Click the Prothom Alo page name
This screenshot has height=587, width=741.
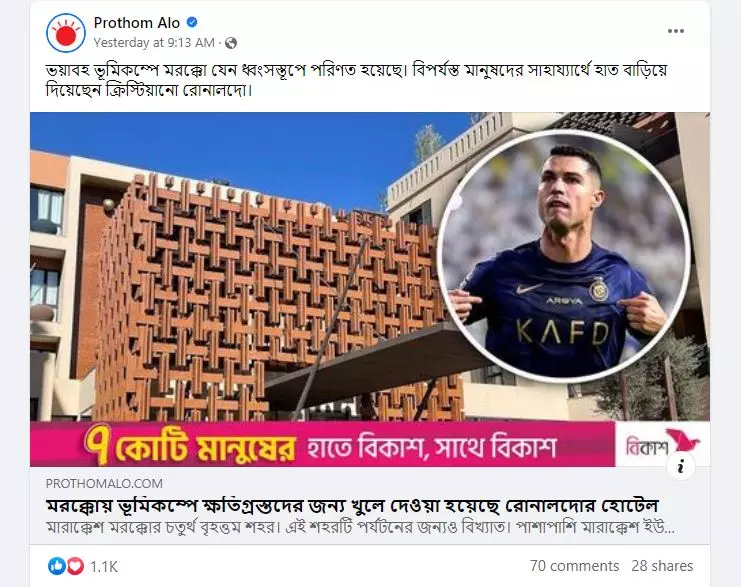(137, 23)
